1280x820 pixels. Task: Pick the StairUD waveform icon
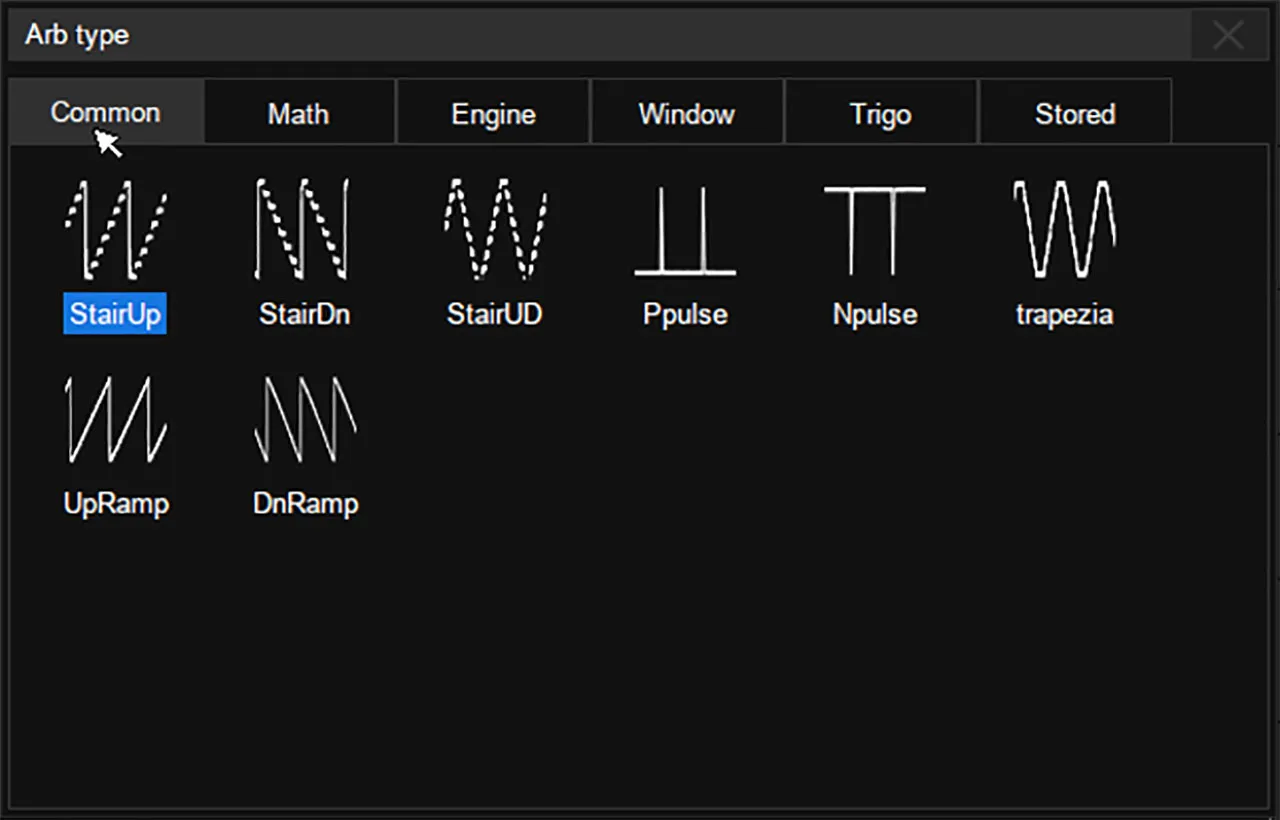tap(494, 229)
